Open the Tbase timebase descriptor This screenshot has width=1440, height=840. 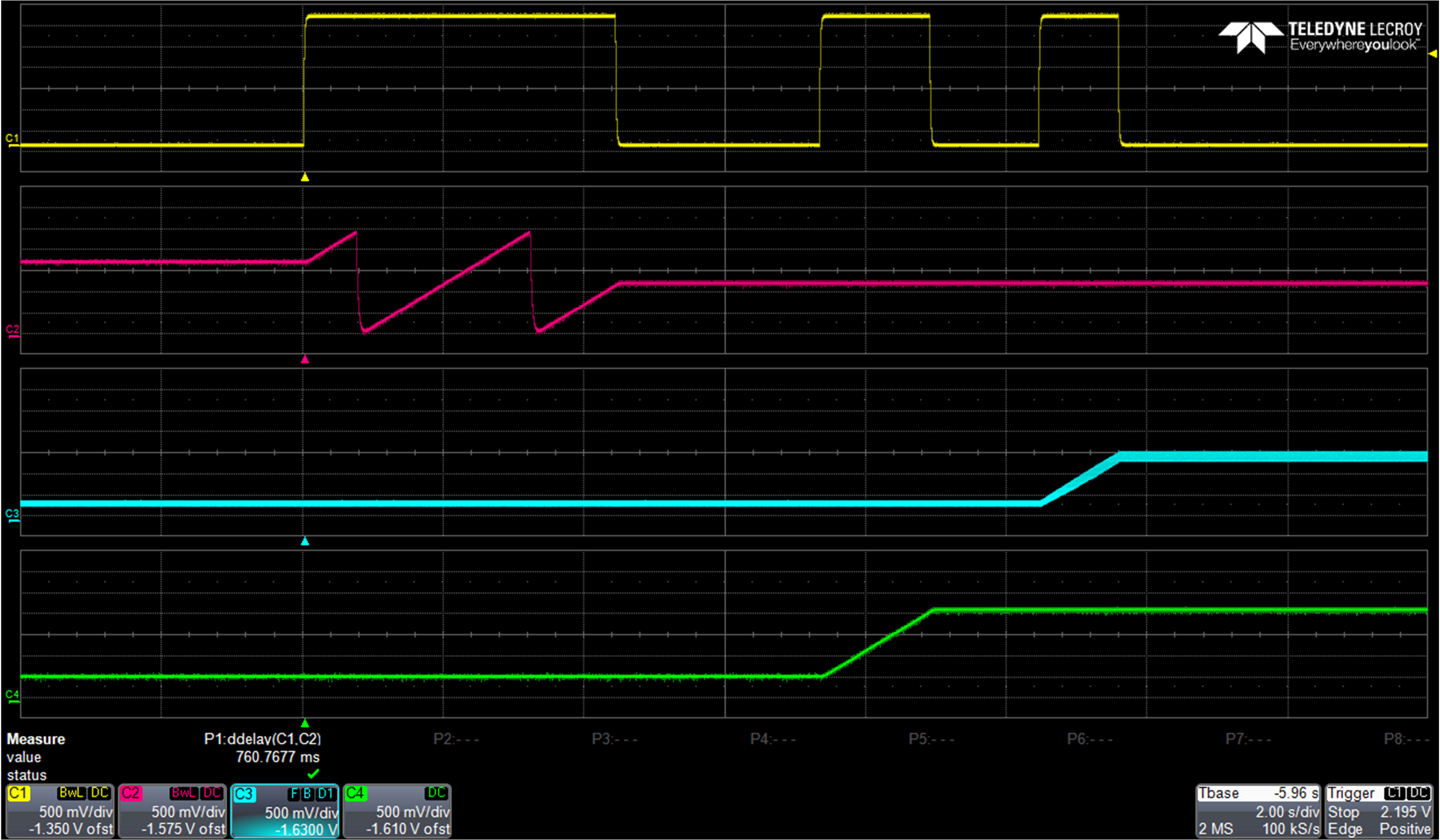[x=1258, y=811]
